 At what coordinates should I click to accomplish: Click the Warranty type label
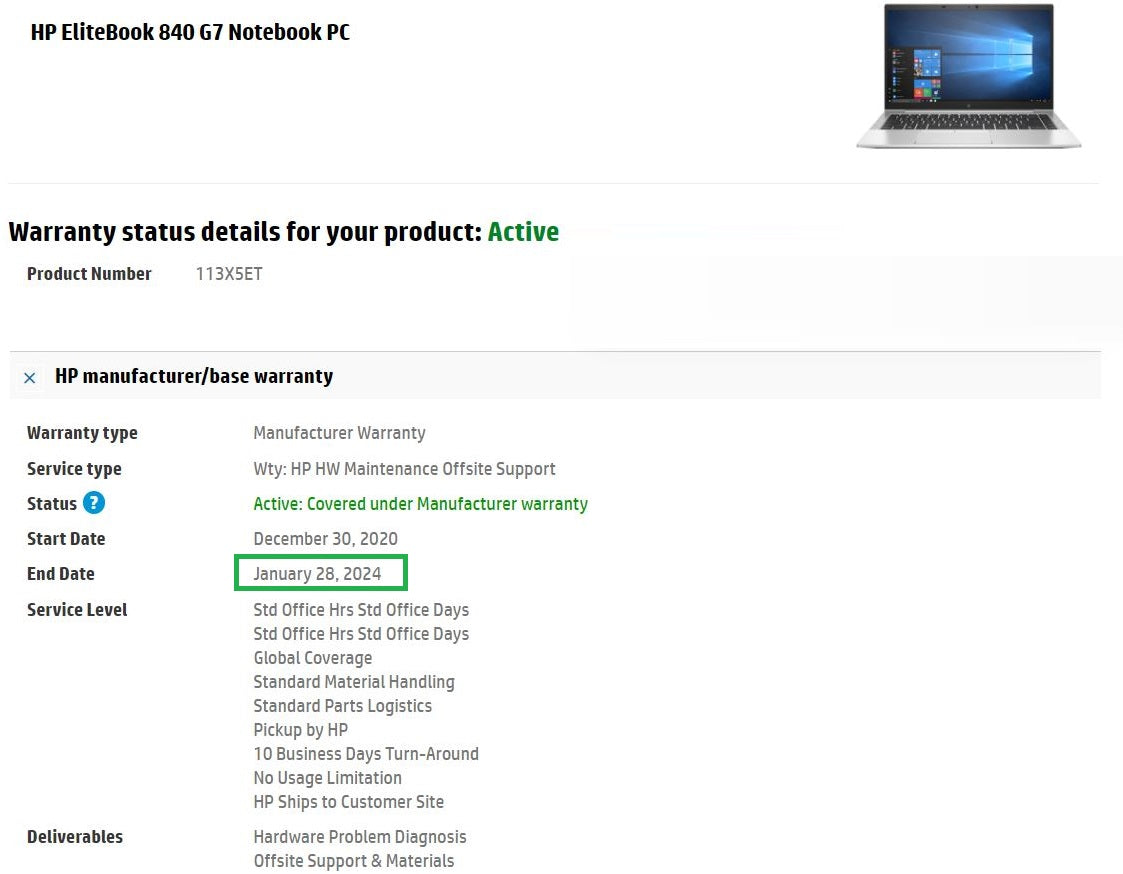(82, 433)
